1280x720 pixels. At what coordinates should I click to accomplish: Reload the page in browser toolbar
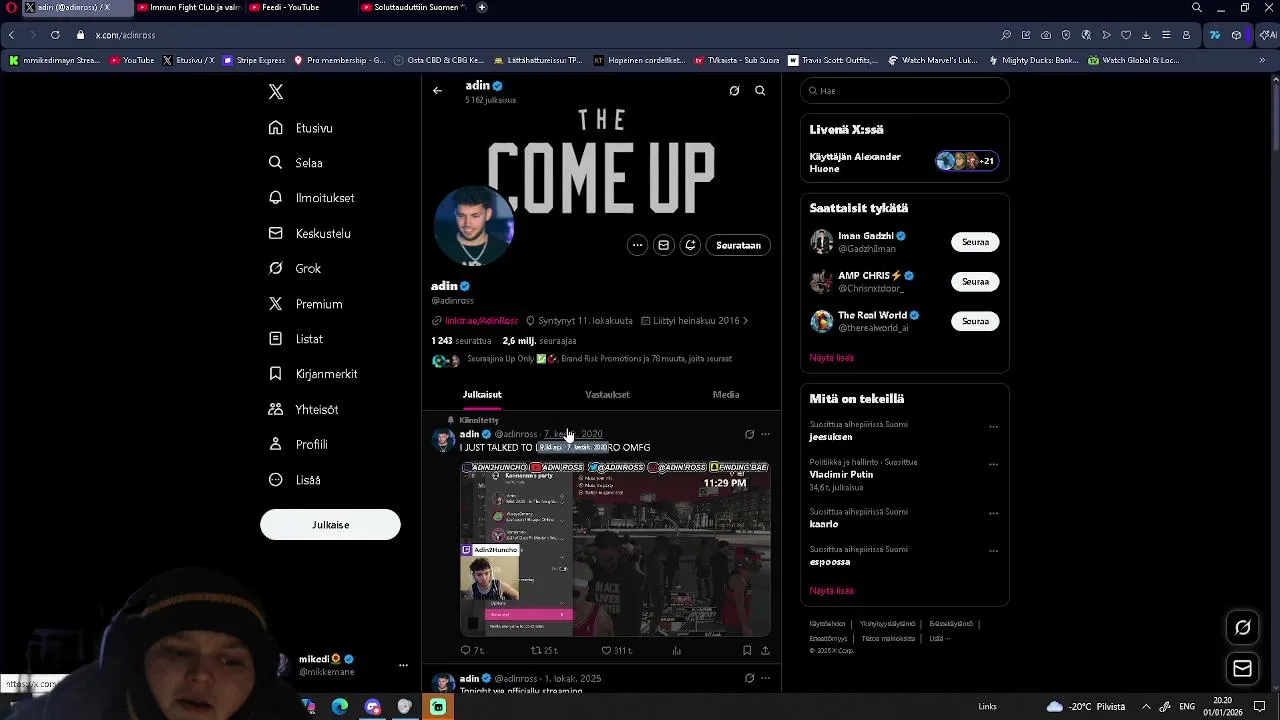pos(55,35)
